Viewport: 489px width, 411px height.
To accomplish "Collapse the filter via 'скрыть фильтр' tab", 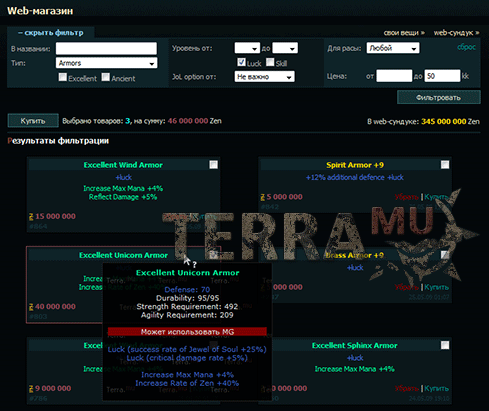I will click(51, 33).
